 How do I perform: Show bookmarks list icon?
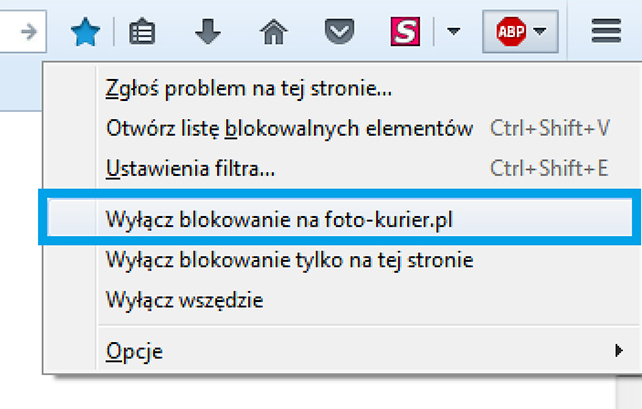(x=142, y=32)
